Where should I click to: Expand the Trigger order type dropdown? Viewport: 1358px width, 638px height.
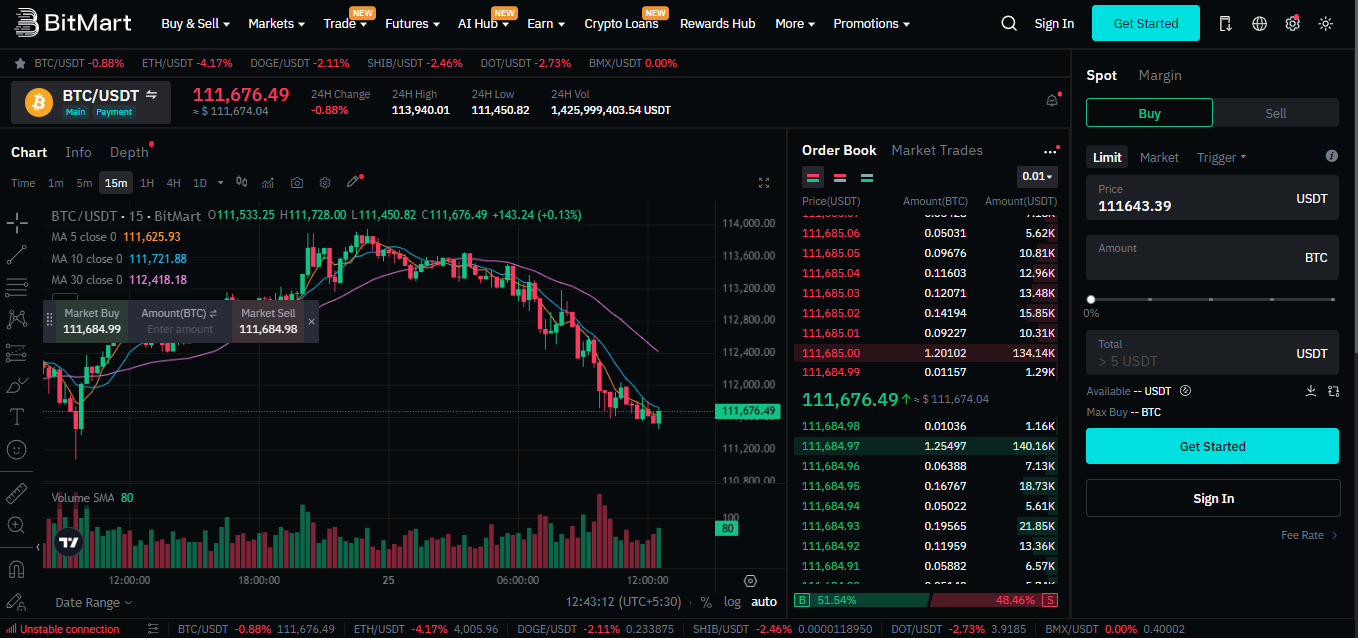point(1221,157)
